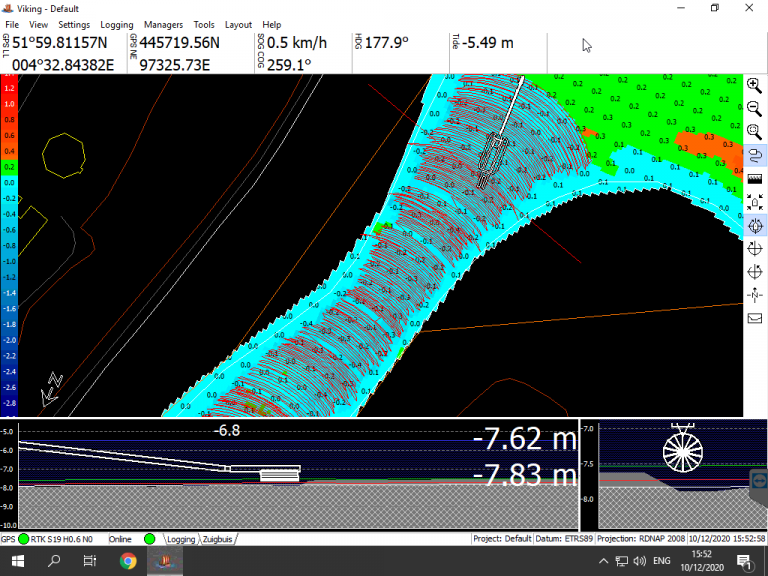Image resolution: width=768 pixels, height=576 pixels.
Task: Open Task View from the taskbar
Action: 90,561
